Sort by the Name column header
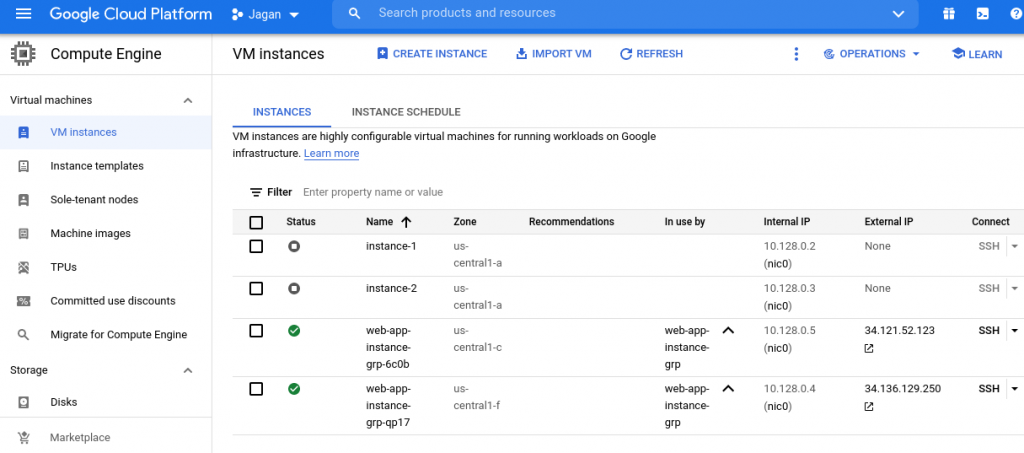1024x453 pixels. (380, 222)
